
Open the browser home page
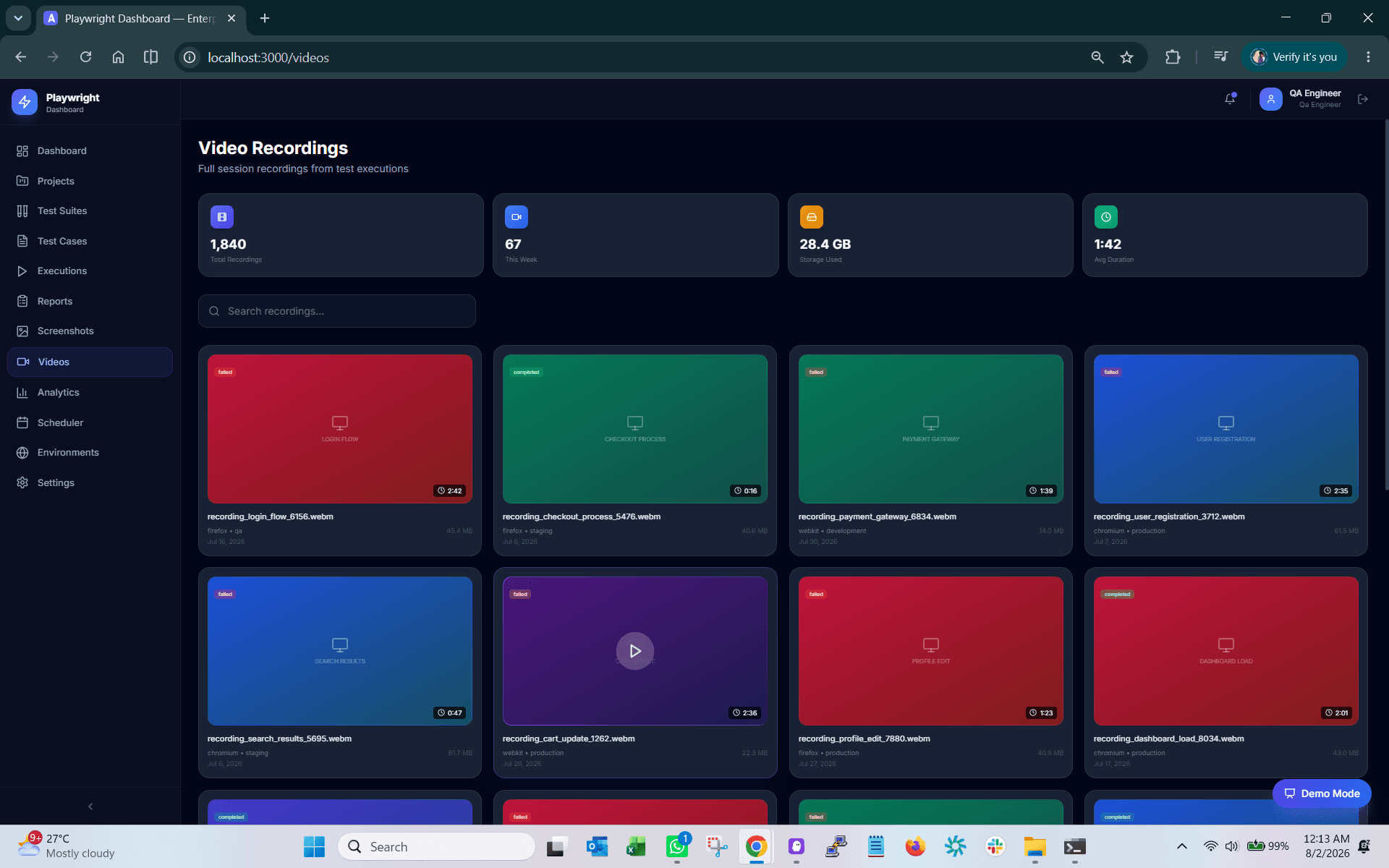[118, 57]
